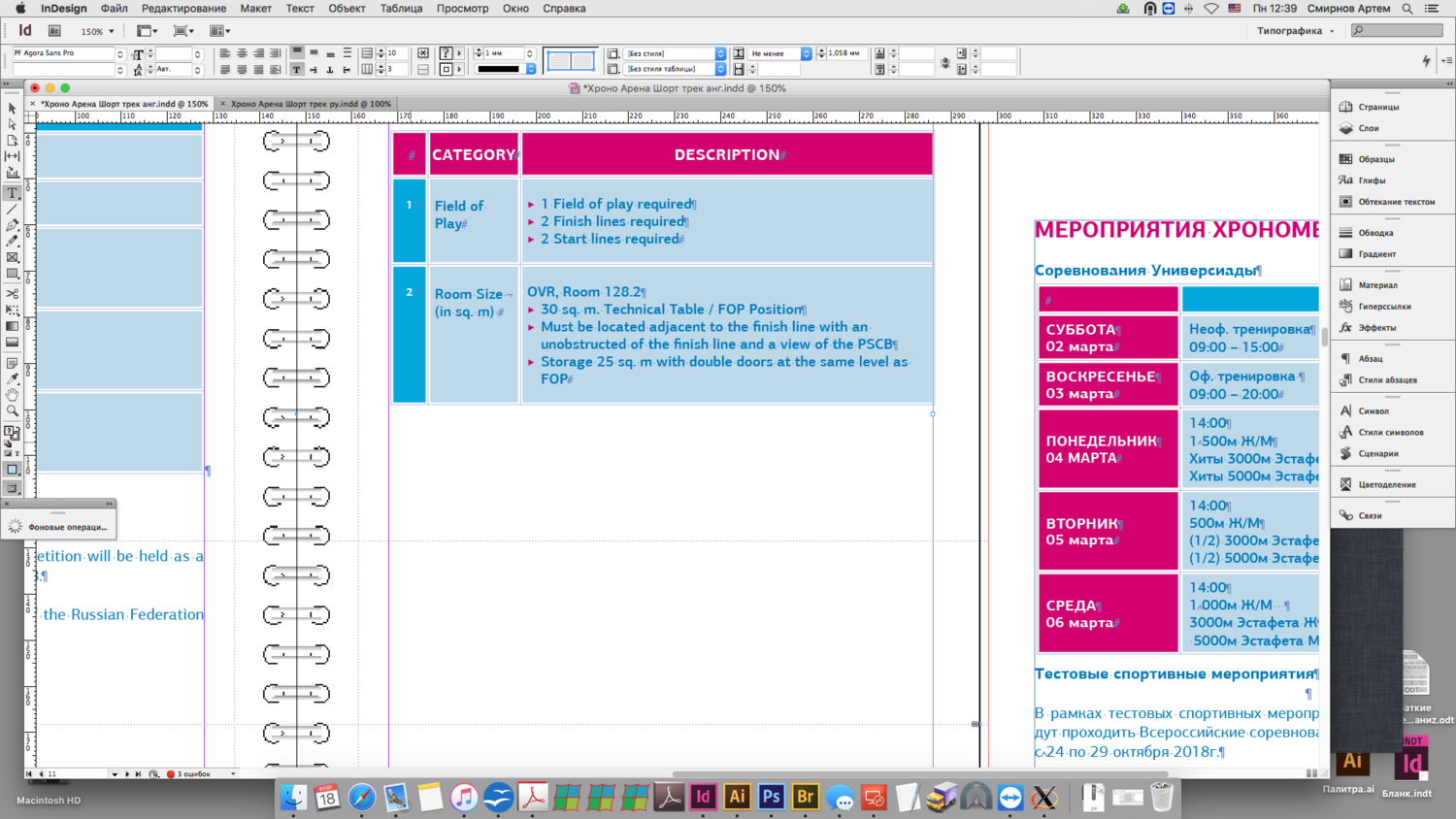
Task: Select the Pen tool
Action: [x=13, y=225]
